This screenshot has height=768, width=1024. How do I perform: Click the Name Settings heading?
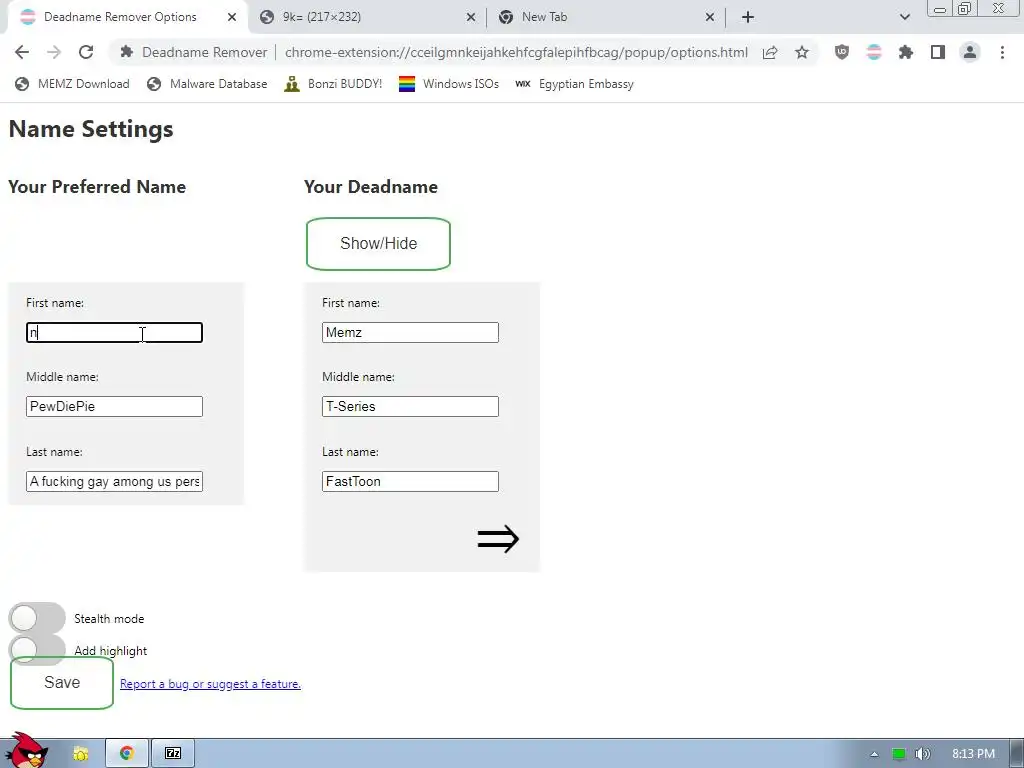click(91, 129)
